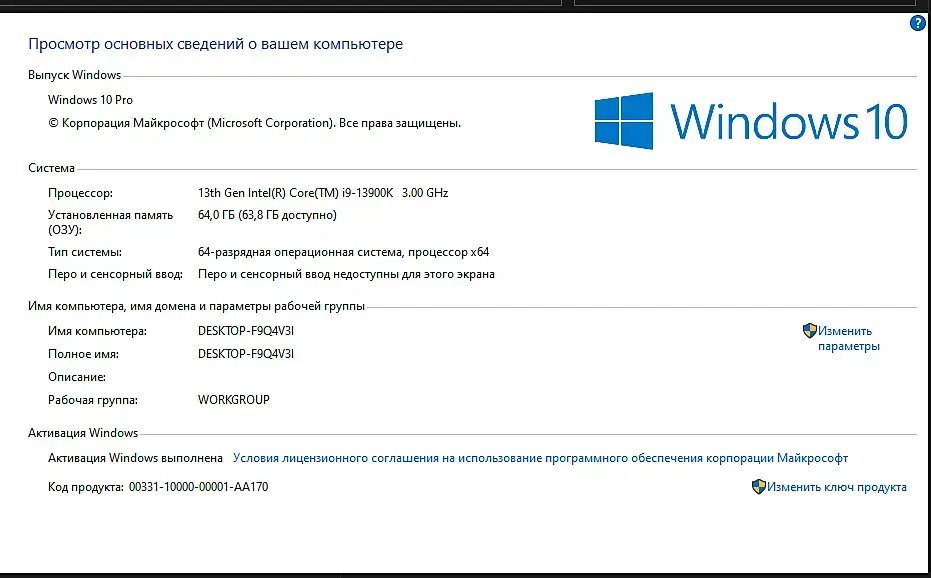Open the Microsoft license agreement terms link
Viewport: 931px width, 578px height.
click(x=540, y=458)
